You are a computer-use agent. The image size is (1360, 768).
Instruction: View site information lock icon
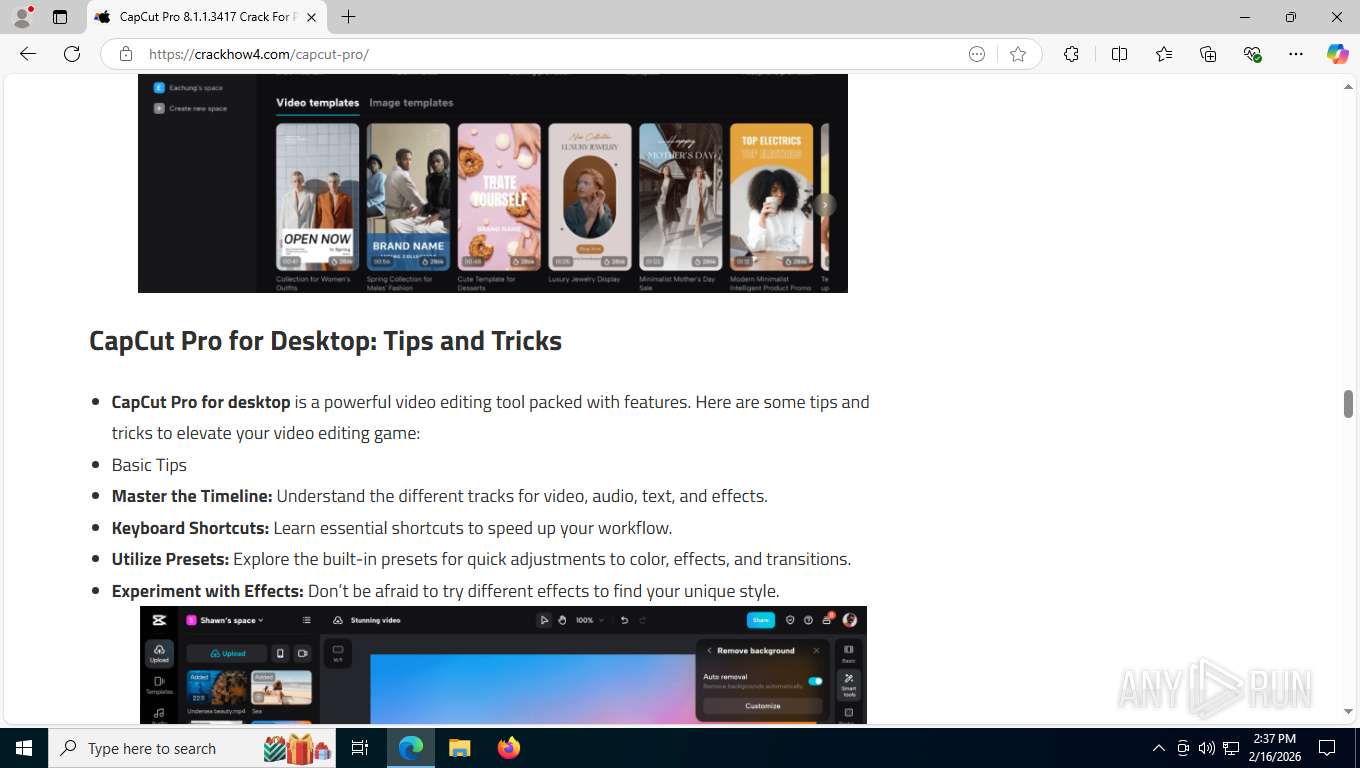click(125, 54)
